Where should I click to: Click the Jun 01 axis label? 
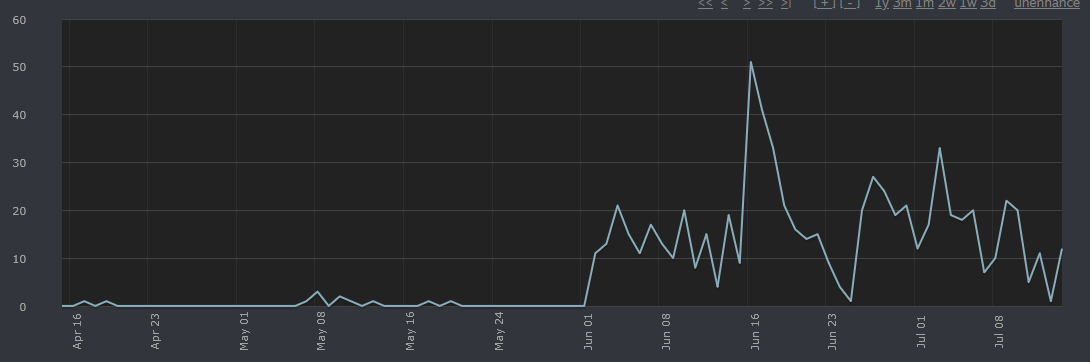tap(588, 331)
